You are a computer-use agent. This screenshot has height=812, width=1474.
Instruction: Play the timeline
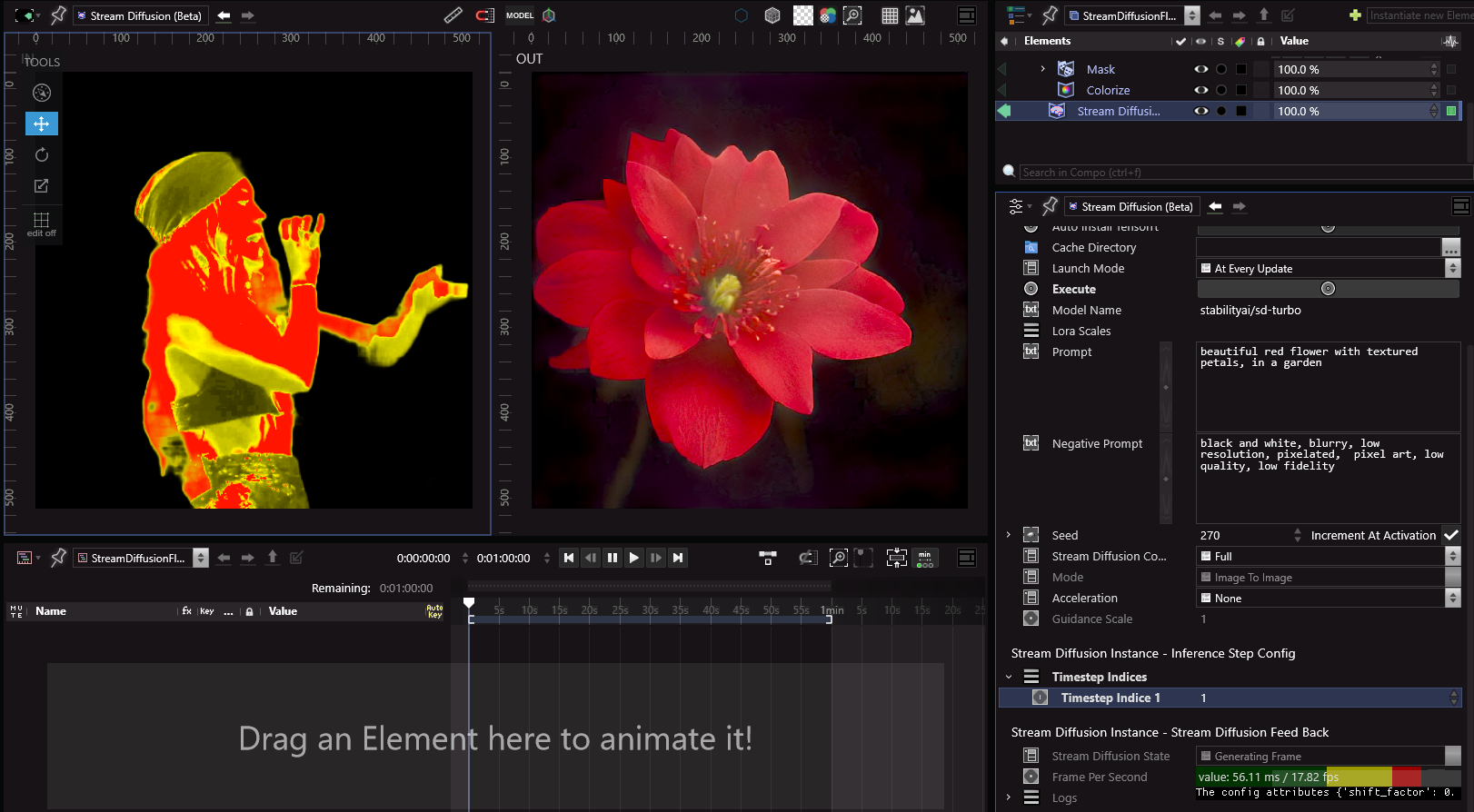coord(634,558)
